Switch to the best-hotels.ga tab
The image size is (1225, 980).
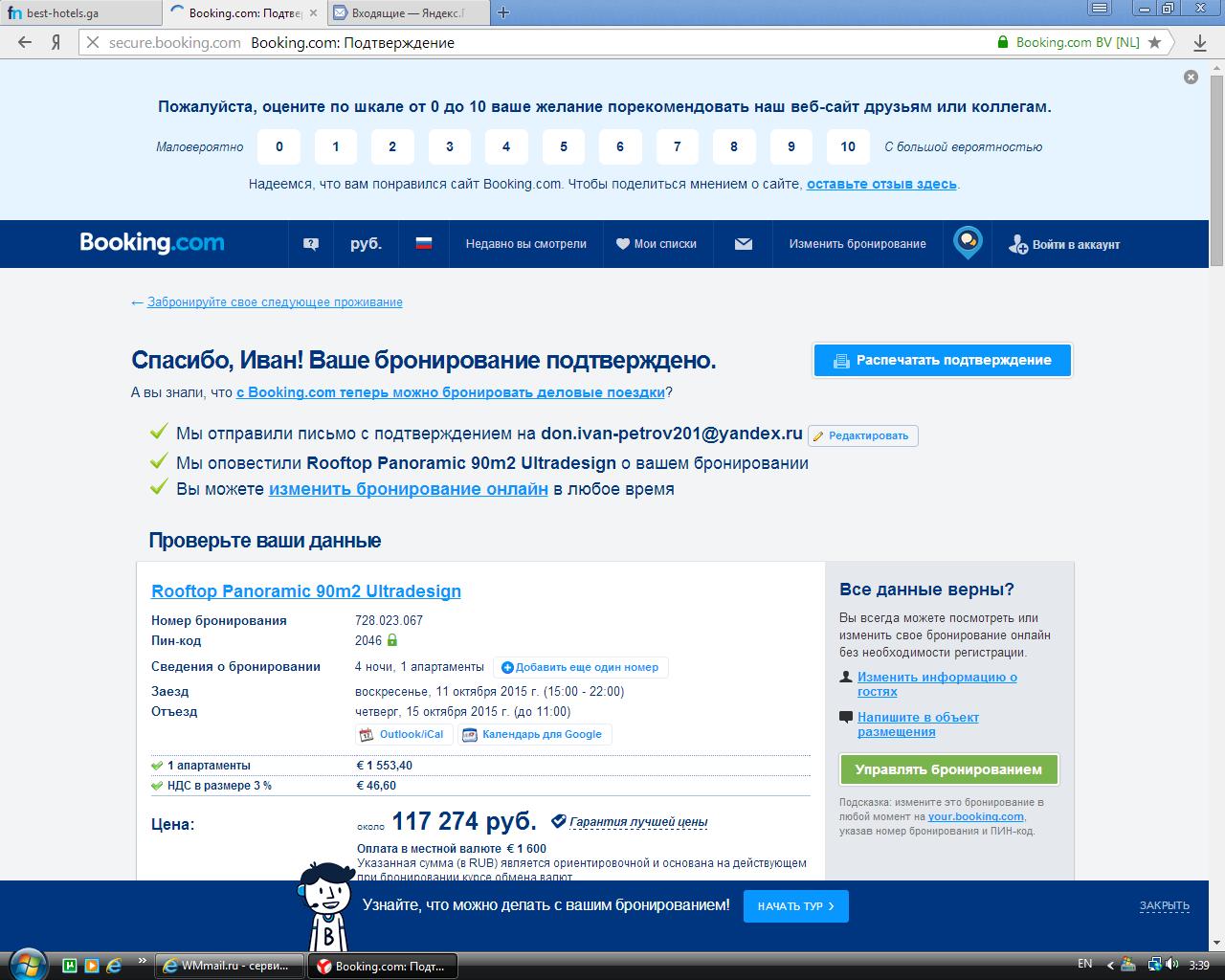tap(80, 13)
